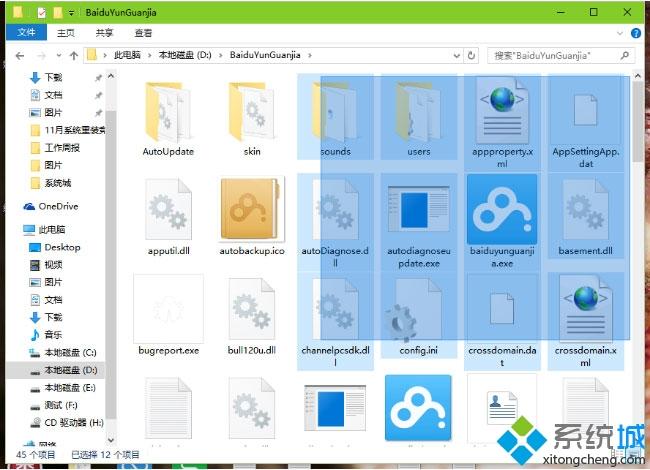Click the file list scroll up arrow
This screenshot has height=470, width=650.
[638, 76]
